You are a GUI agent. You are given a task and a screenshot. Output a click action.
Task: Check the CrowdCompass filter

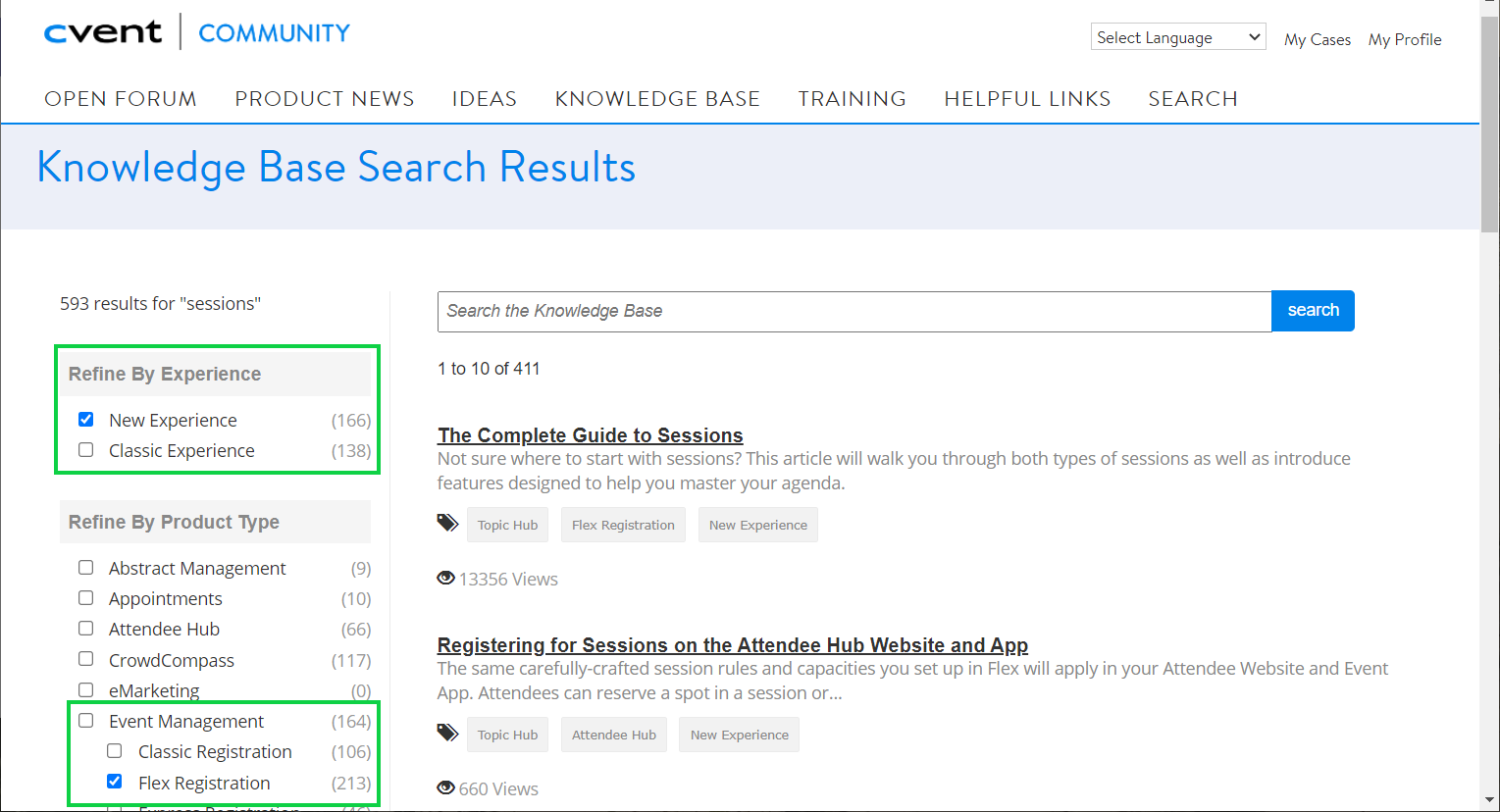coord(86,659)
